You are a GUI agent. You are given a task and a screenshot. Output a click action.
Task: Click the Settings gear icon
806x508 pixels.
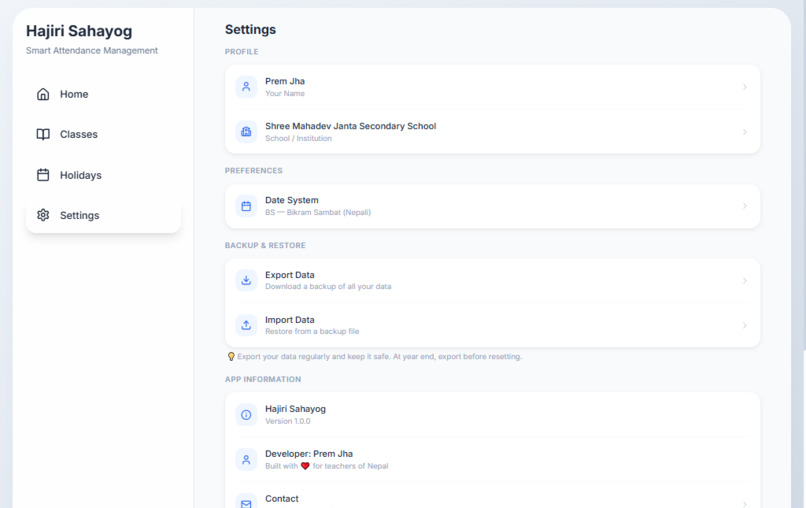[x=43, y=215]
